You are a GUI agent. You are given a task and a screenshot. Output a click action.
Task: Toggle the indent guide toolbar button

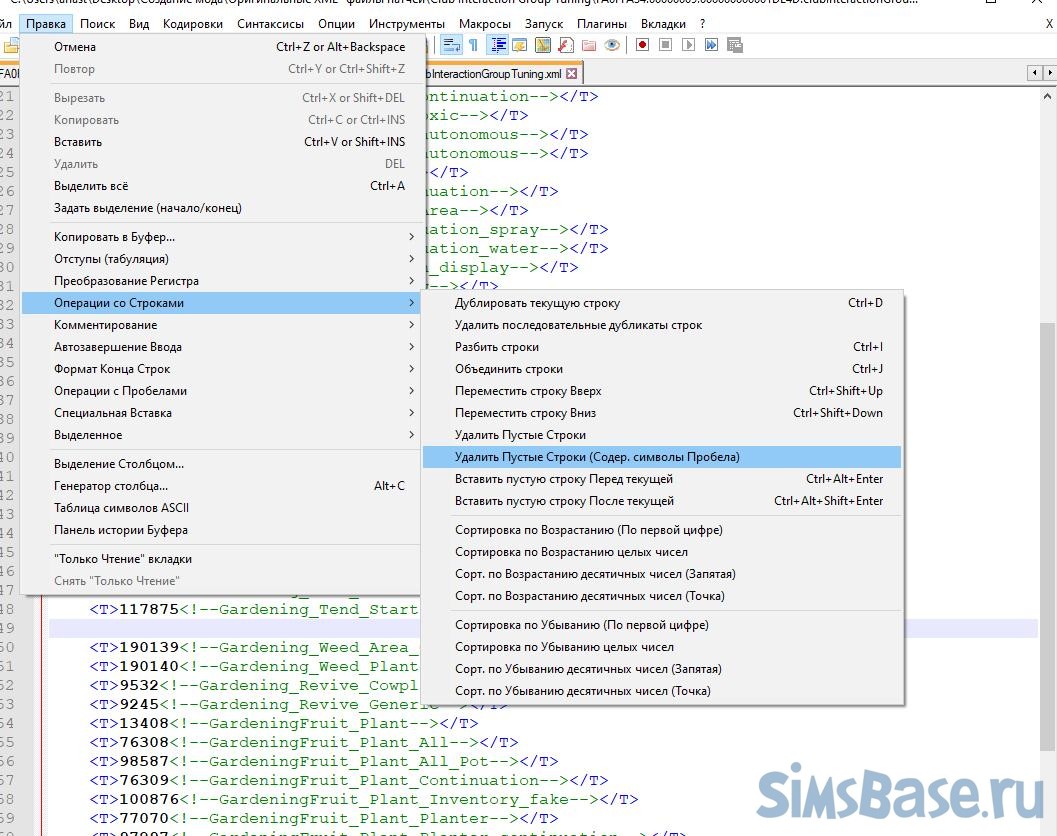(x=497, y=45)
